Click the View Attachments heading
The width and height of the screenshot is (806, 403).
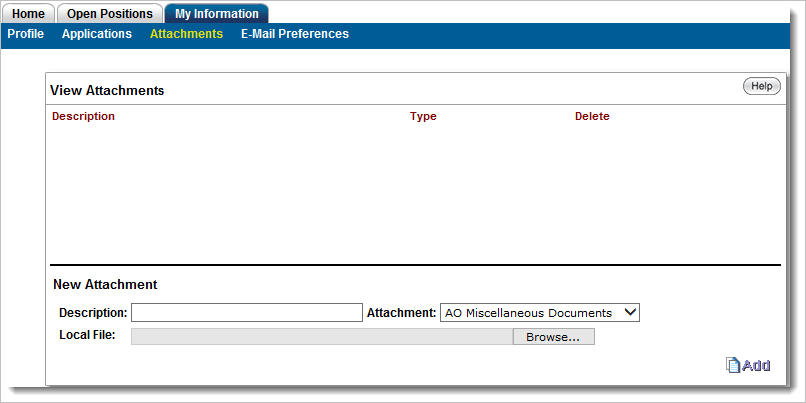coord(107,90)
